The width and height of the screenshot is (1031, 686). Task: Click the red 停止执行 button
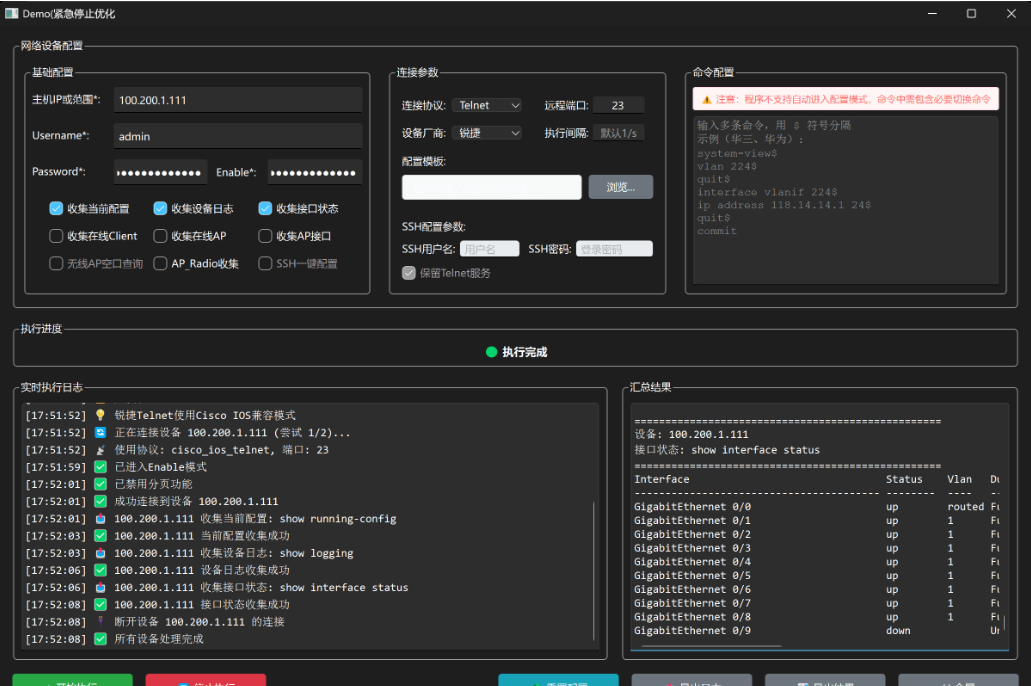point(205,680)
